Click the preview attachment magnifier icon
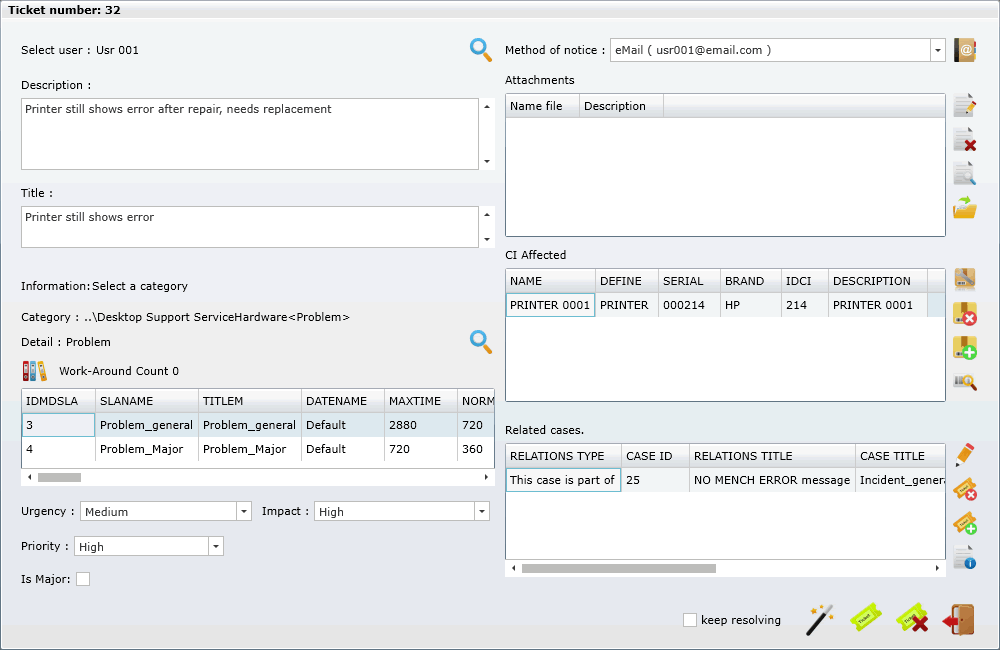Screen dimensions: 1000x650 click(965, 174)
